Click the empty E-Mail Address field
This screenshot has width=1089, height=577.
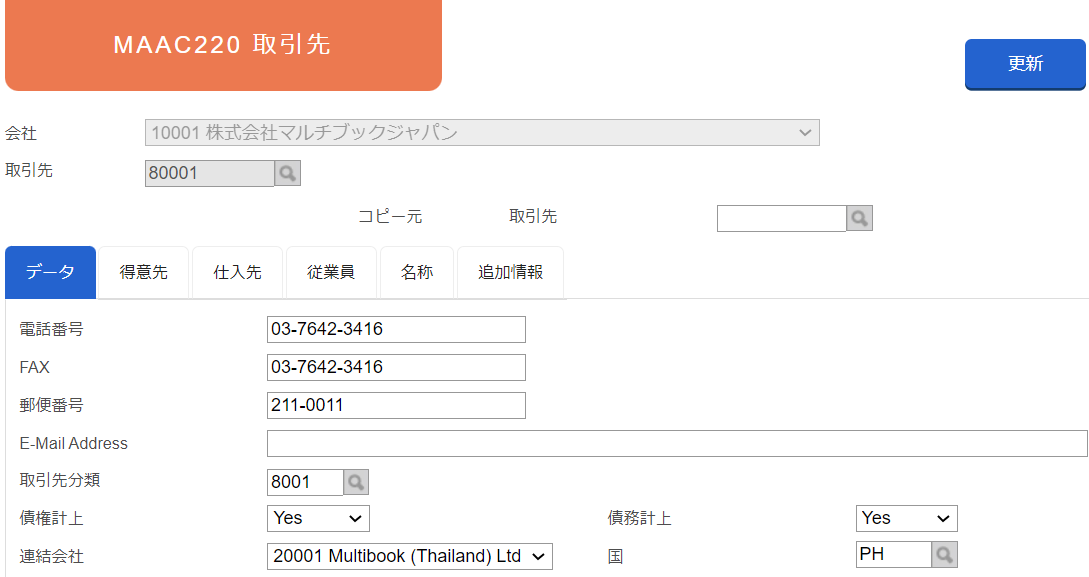click(x=677, y=444)
